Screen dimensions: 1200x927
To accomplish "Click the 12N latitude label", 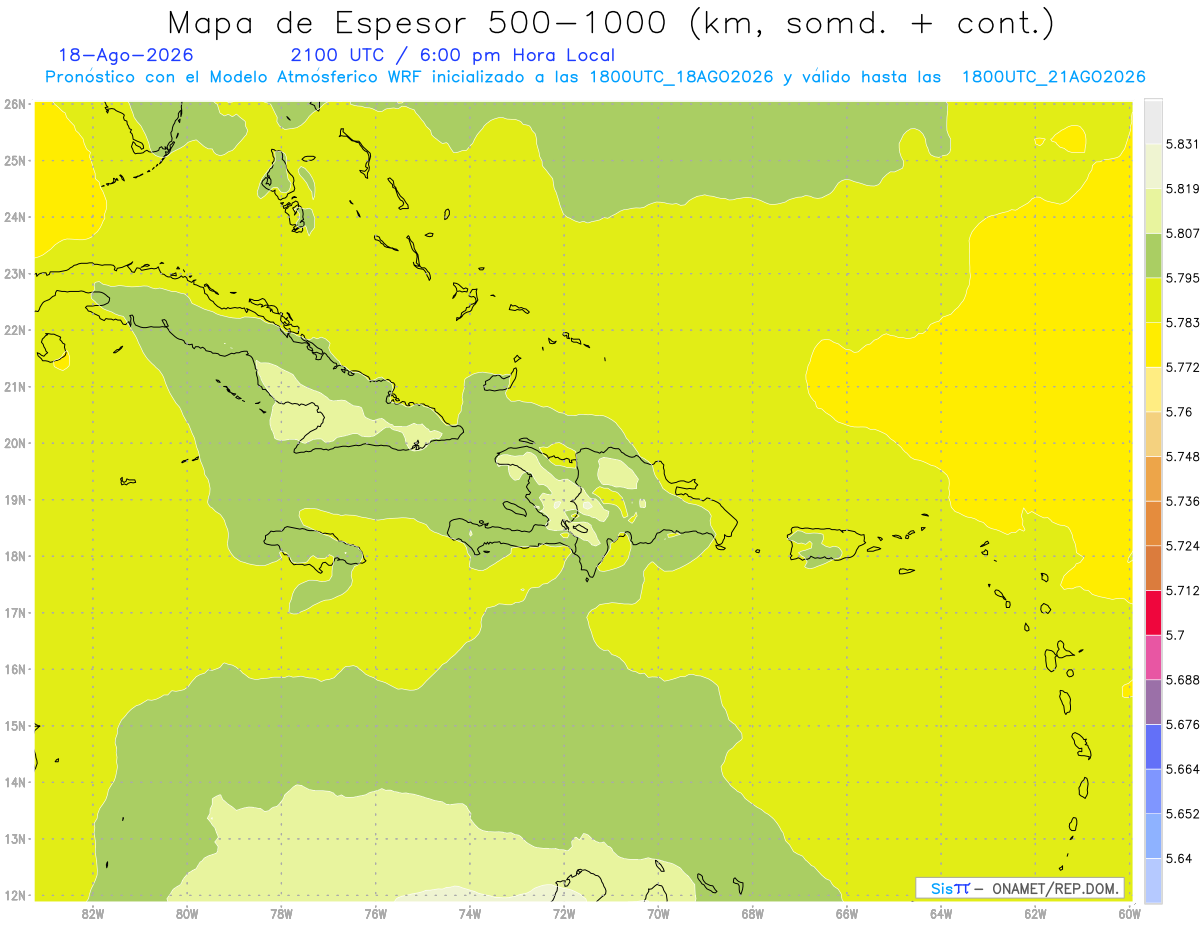I will coord(14,896).
